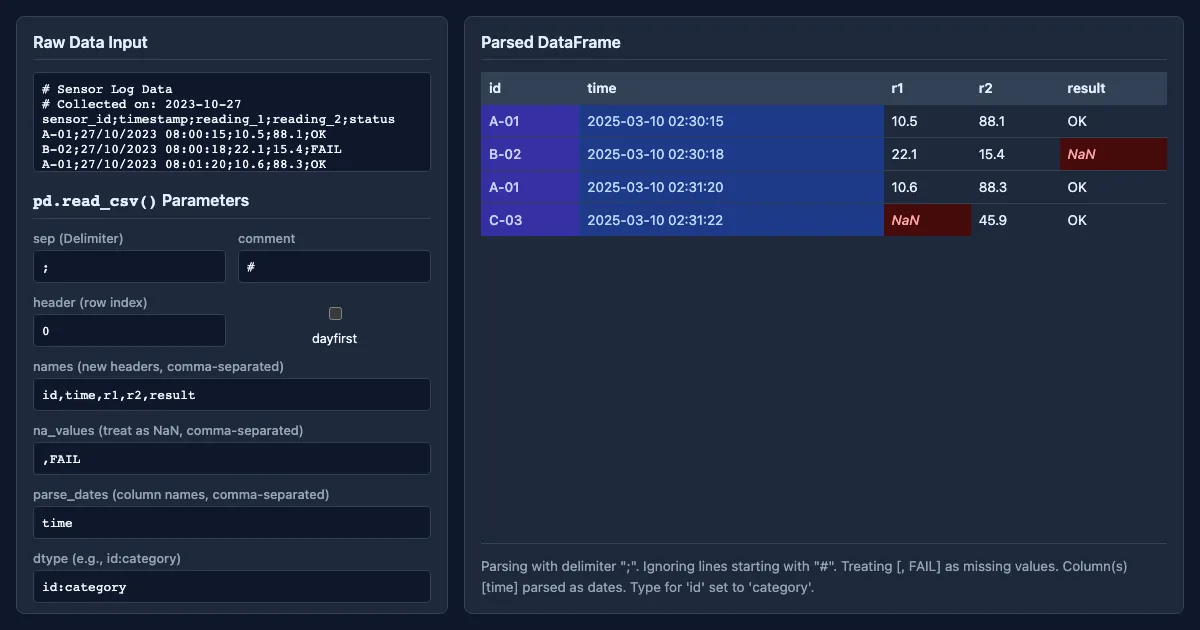Click the r1 value 10.5
Image resolution: width=1200 pixels, height=630 pixels.
pos(927,121)
